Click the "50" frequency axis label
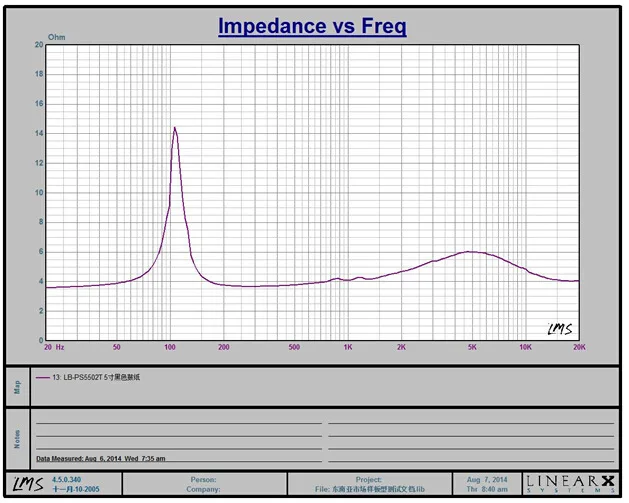 (x=117, y=347)
